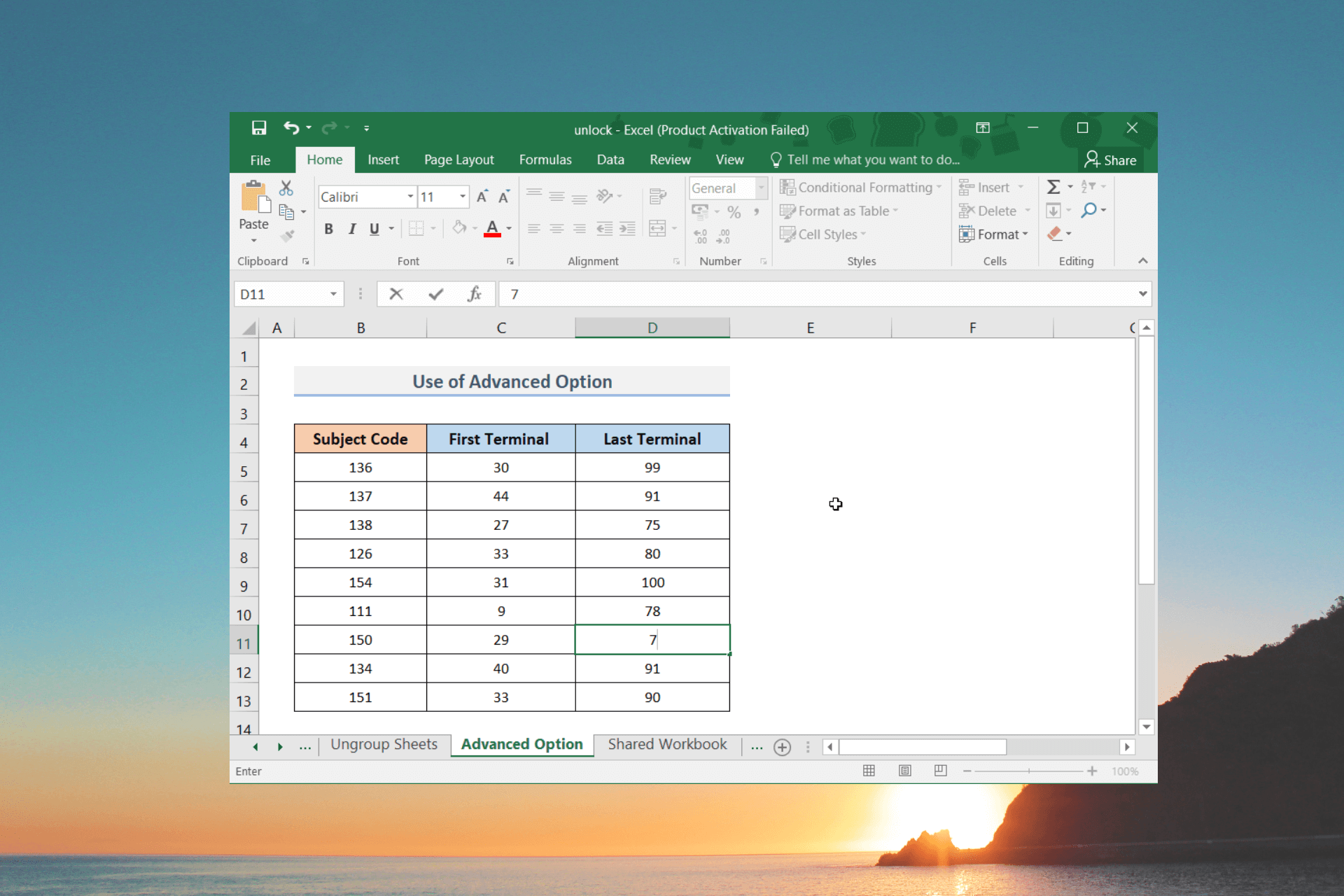The width and height of the screenshot is (1344, 896).
Task: Click the Fill Color paint bucket icon
Action: 459,227
